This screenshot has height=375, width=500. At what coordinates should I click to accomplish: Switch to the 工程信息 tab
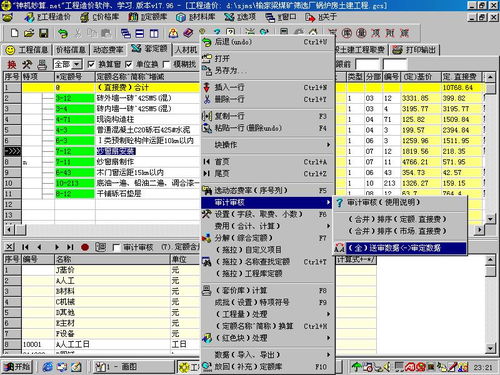click(27, 50)
